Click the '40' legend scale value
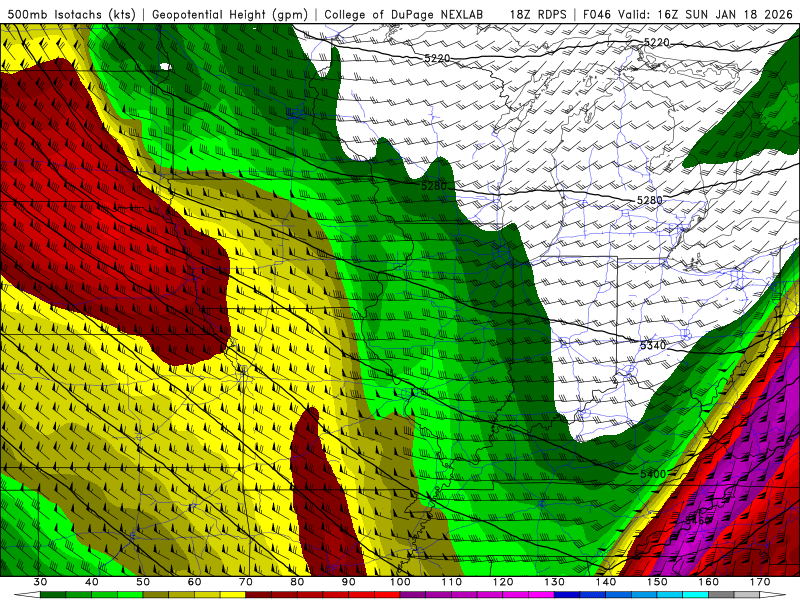Image resolution: width=800 pixels, height=600 pixels. (x=92, y=582)
